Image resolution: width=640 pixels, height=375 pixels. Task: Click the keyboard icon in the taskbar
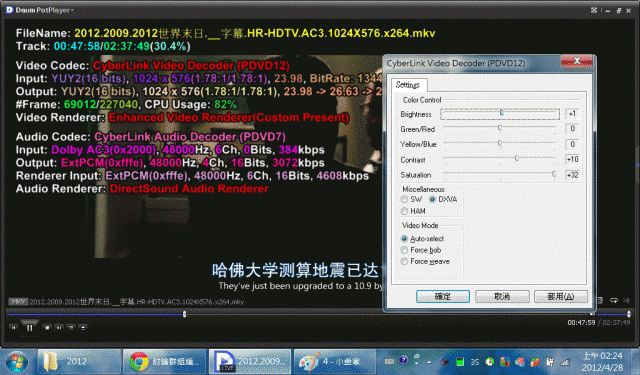pyautogui.click(x=389, y=361)
